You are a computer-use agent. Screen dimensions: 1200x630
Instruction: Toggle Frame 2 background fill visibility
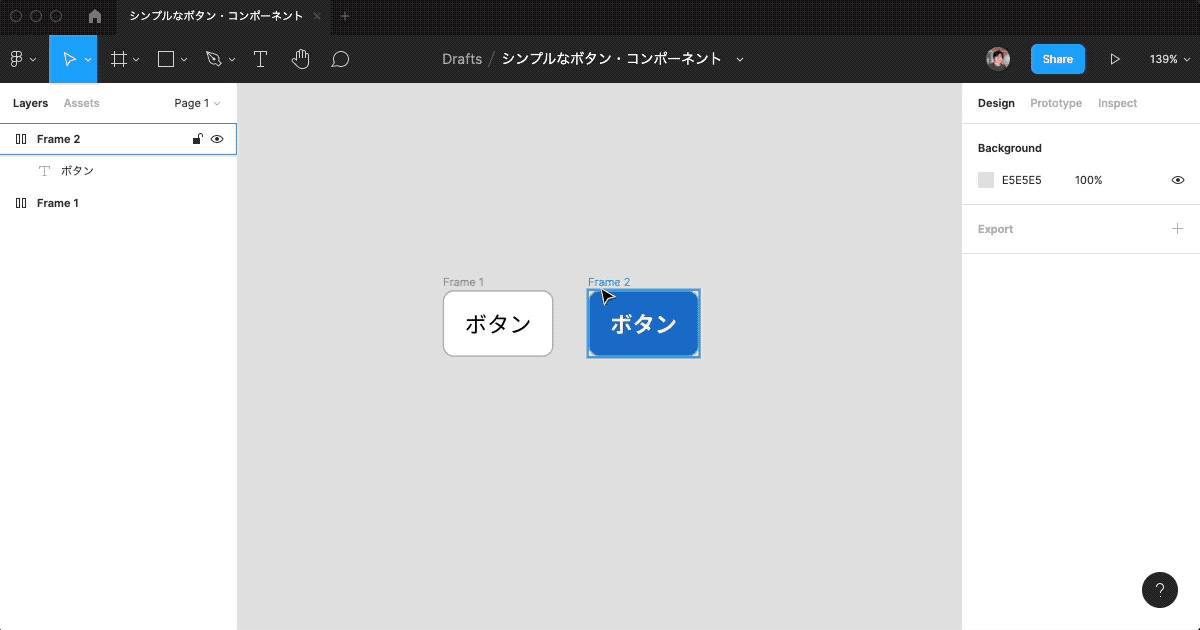1177,180
